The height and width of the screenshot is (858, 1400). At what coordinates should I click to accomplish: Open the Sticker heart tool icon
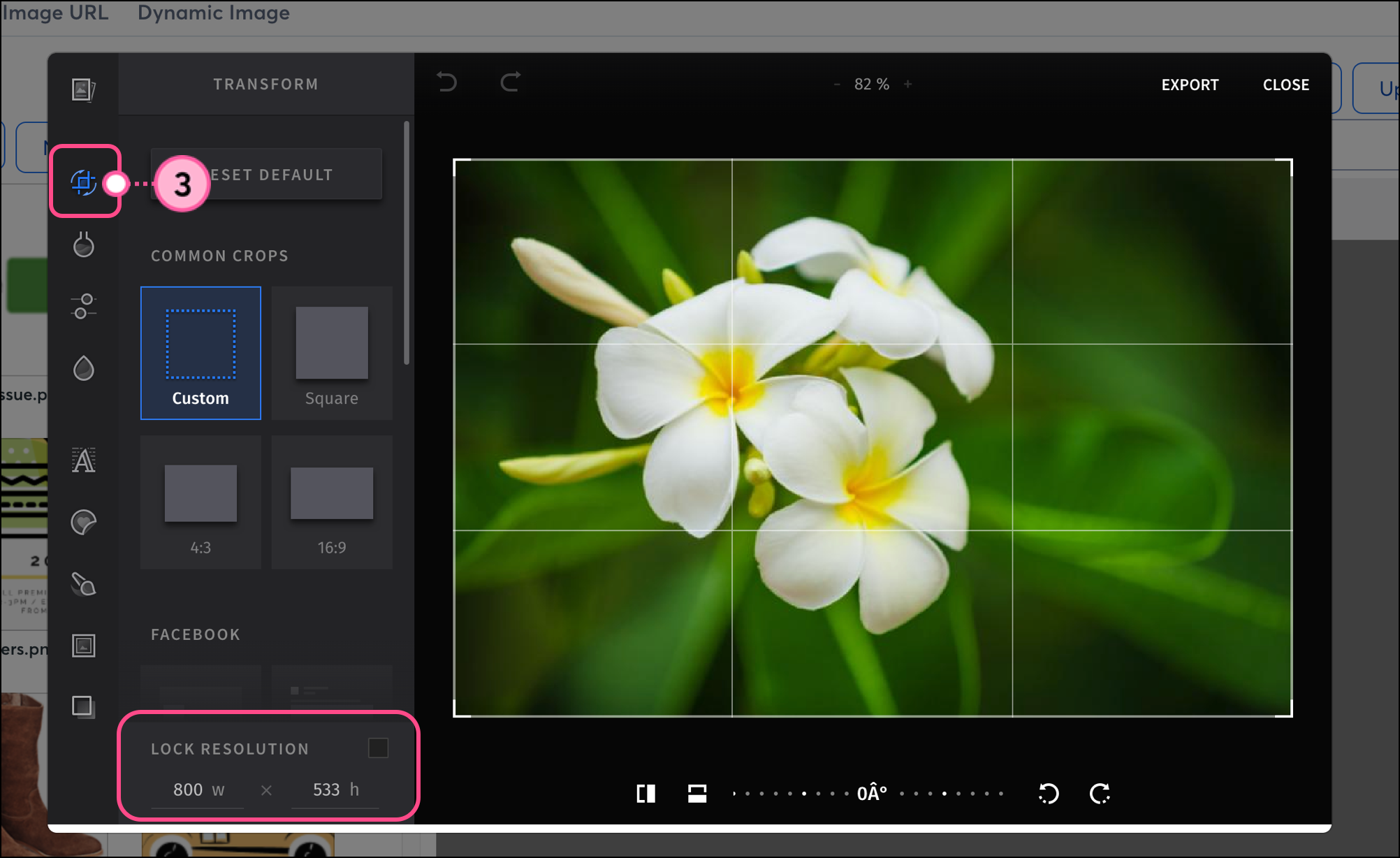tap(84, 522)
